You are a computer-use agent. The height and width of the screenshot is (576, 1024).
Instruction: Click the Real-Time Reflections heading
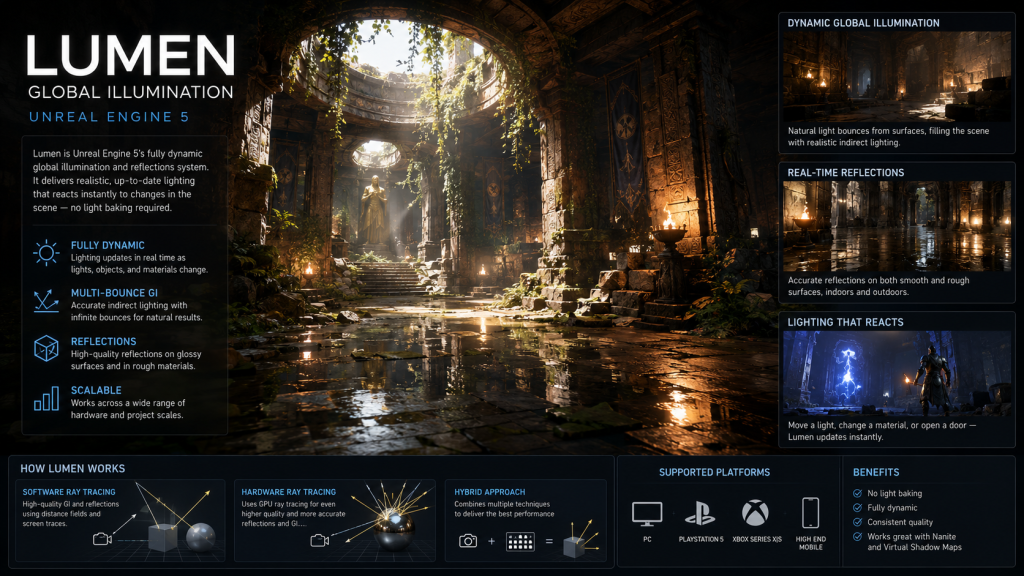click(846, 172)
